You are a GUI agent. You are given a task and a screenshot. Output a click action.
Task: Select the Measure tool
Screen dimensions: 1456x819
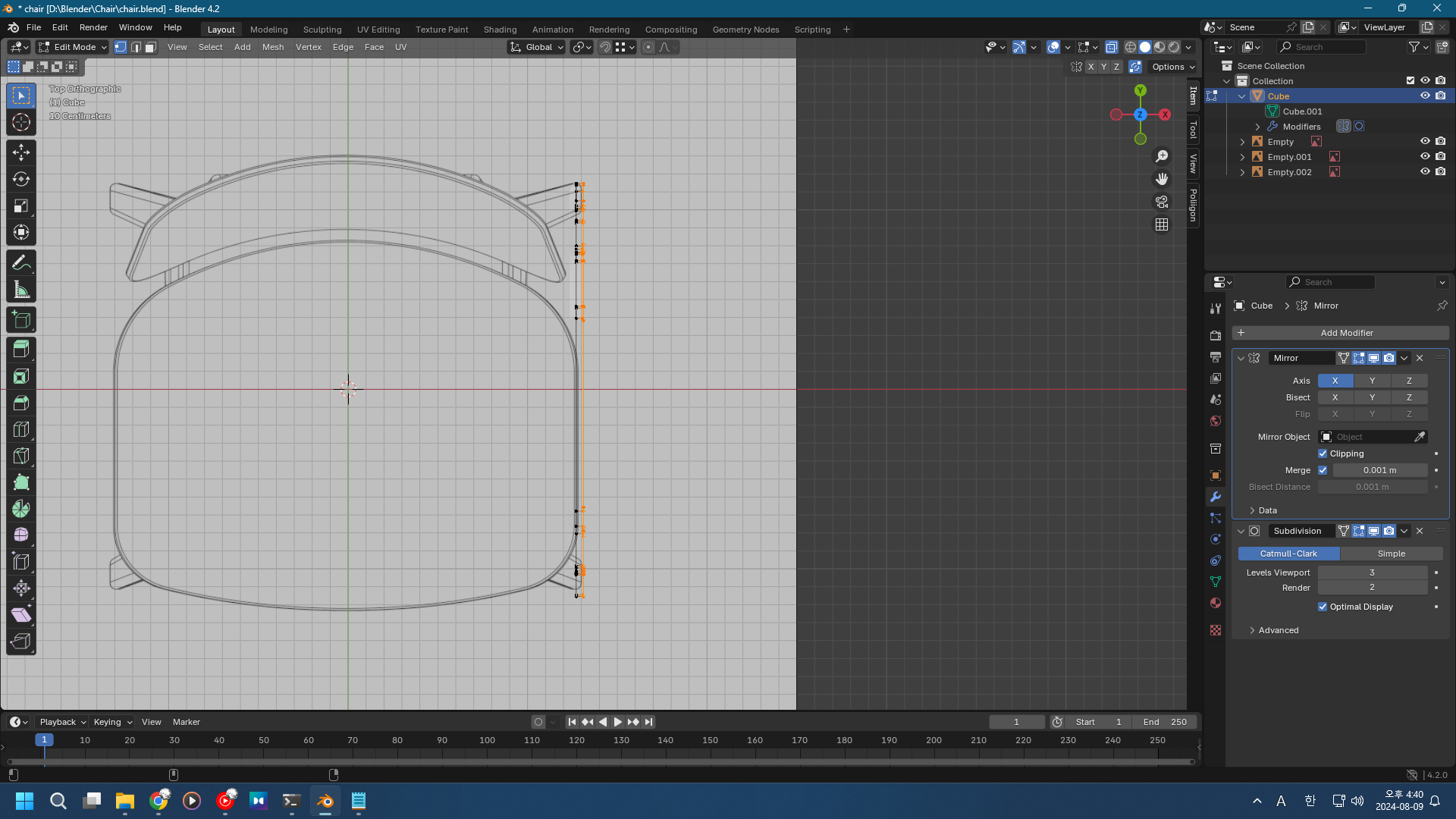pyautogui.click(x=21, y=290)
